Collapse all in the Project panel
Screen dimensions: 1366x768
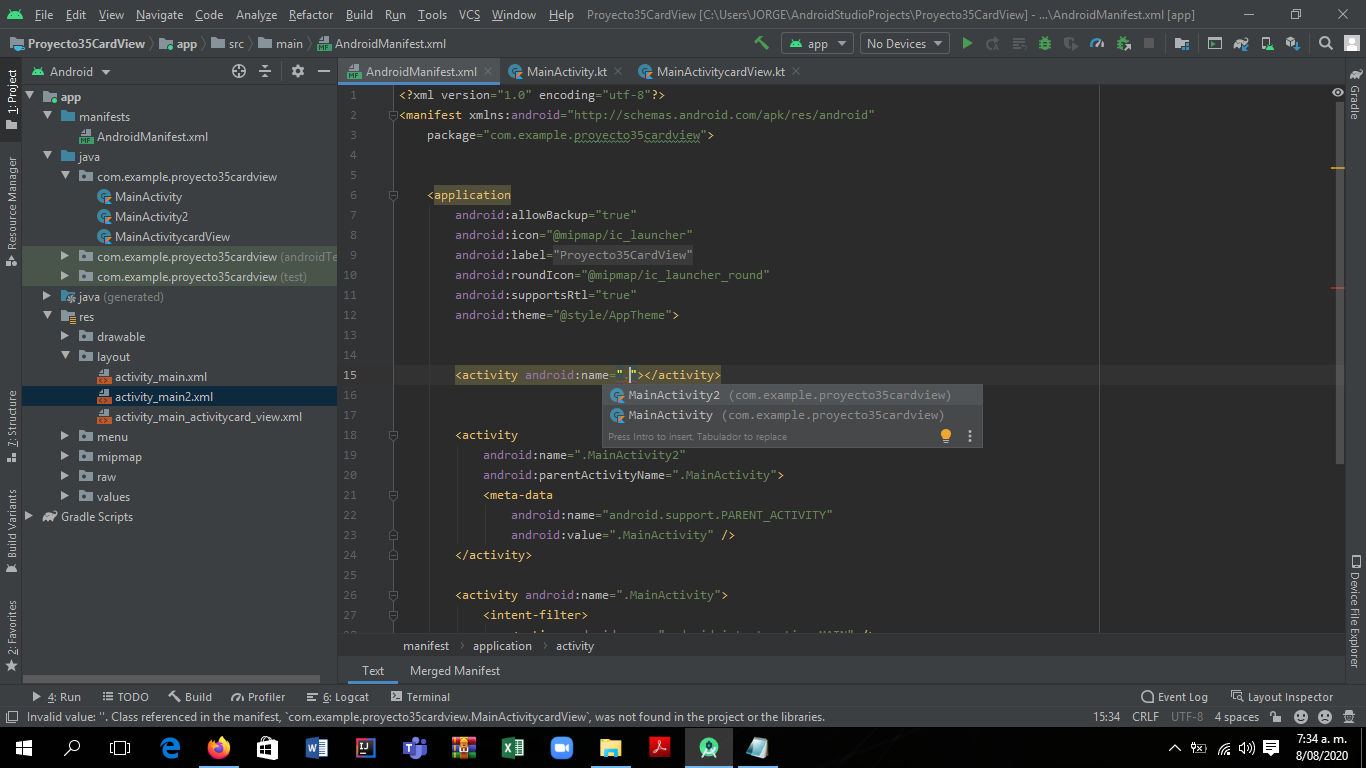pyautogui.click(x=265, y=72)
